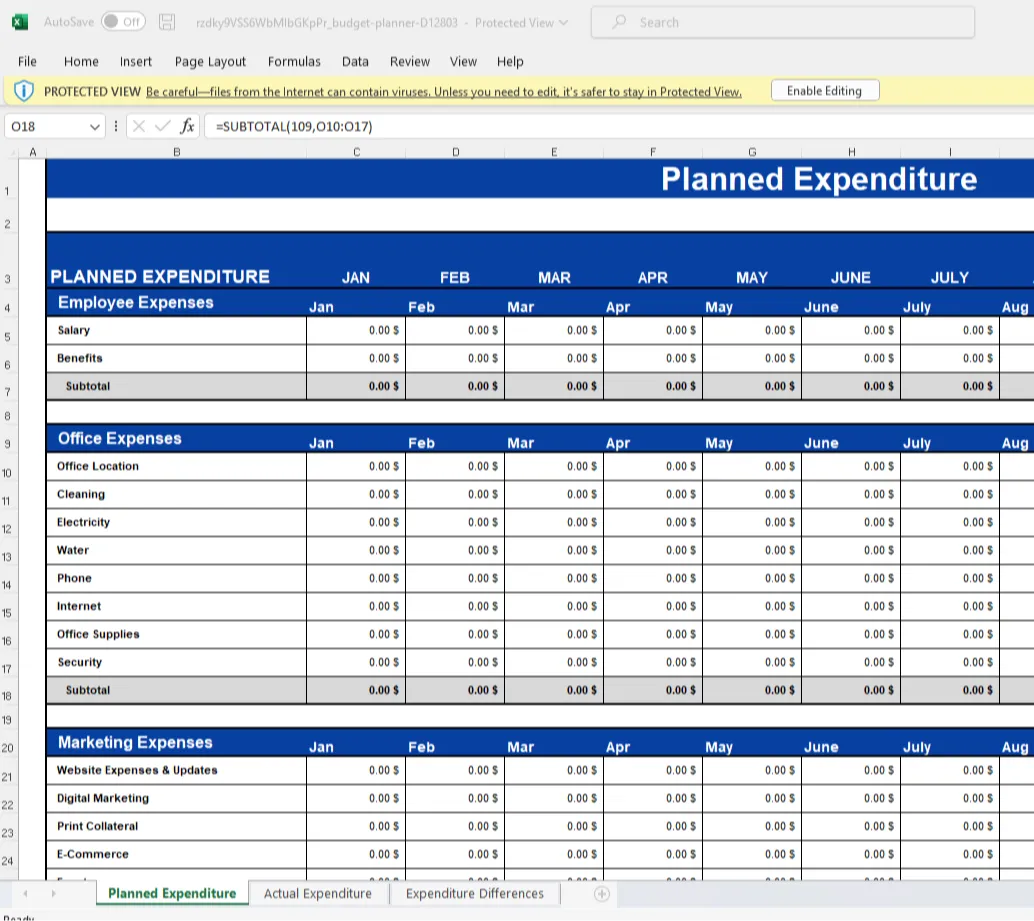Switch to Actual Expenditure sheet tab

tap(317, 894)
